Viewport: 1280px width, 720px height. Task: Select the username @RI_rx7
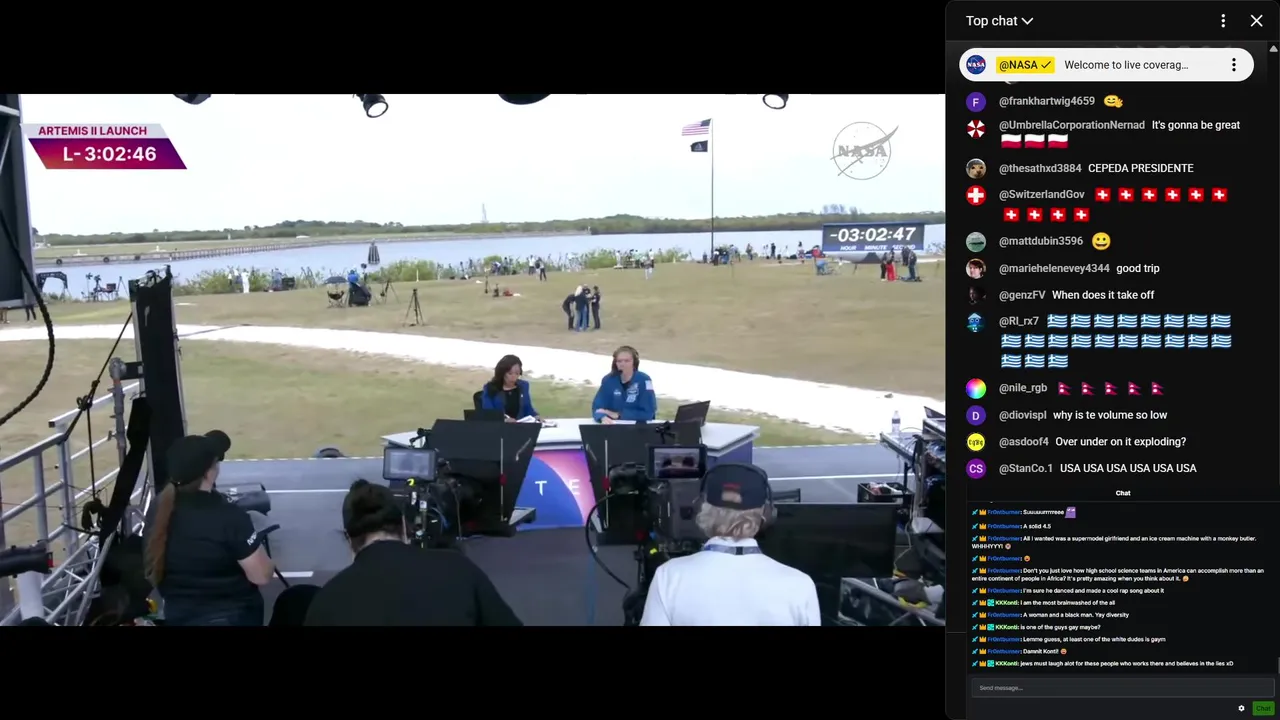[1019, 322]
